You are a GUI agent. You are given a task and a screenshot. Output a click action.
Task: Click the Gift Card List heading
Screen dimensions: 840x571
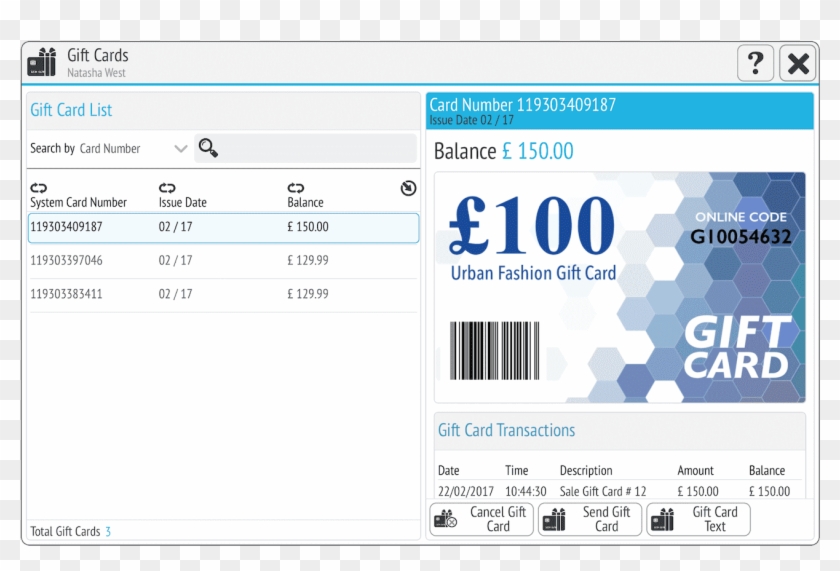click(x=71, y=110)
